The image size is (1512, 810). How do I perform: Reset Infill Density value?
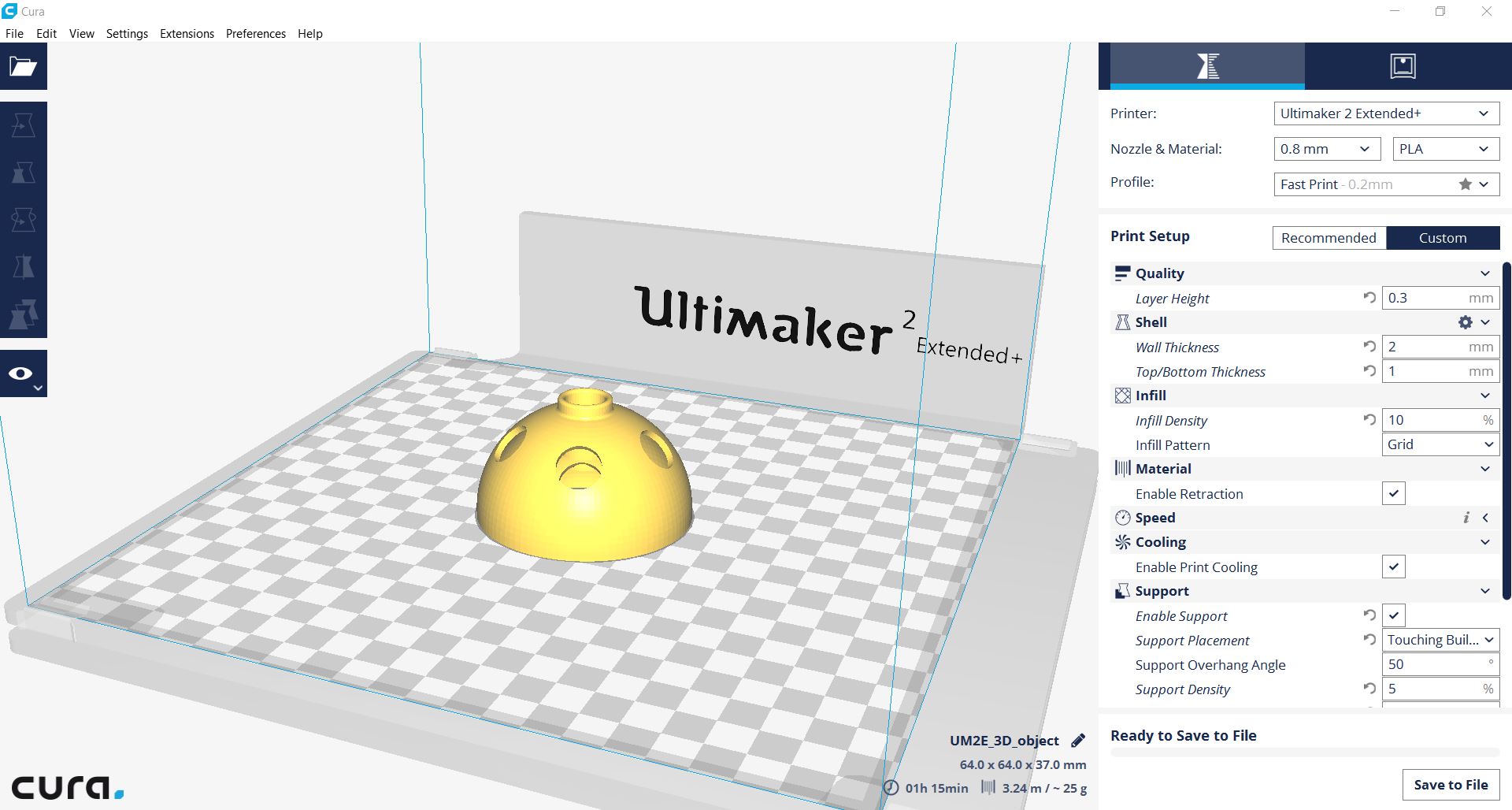point(1369,420)
